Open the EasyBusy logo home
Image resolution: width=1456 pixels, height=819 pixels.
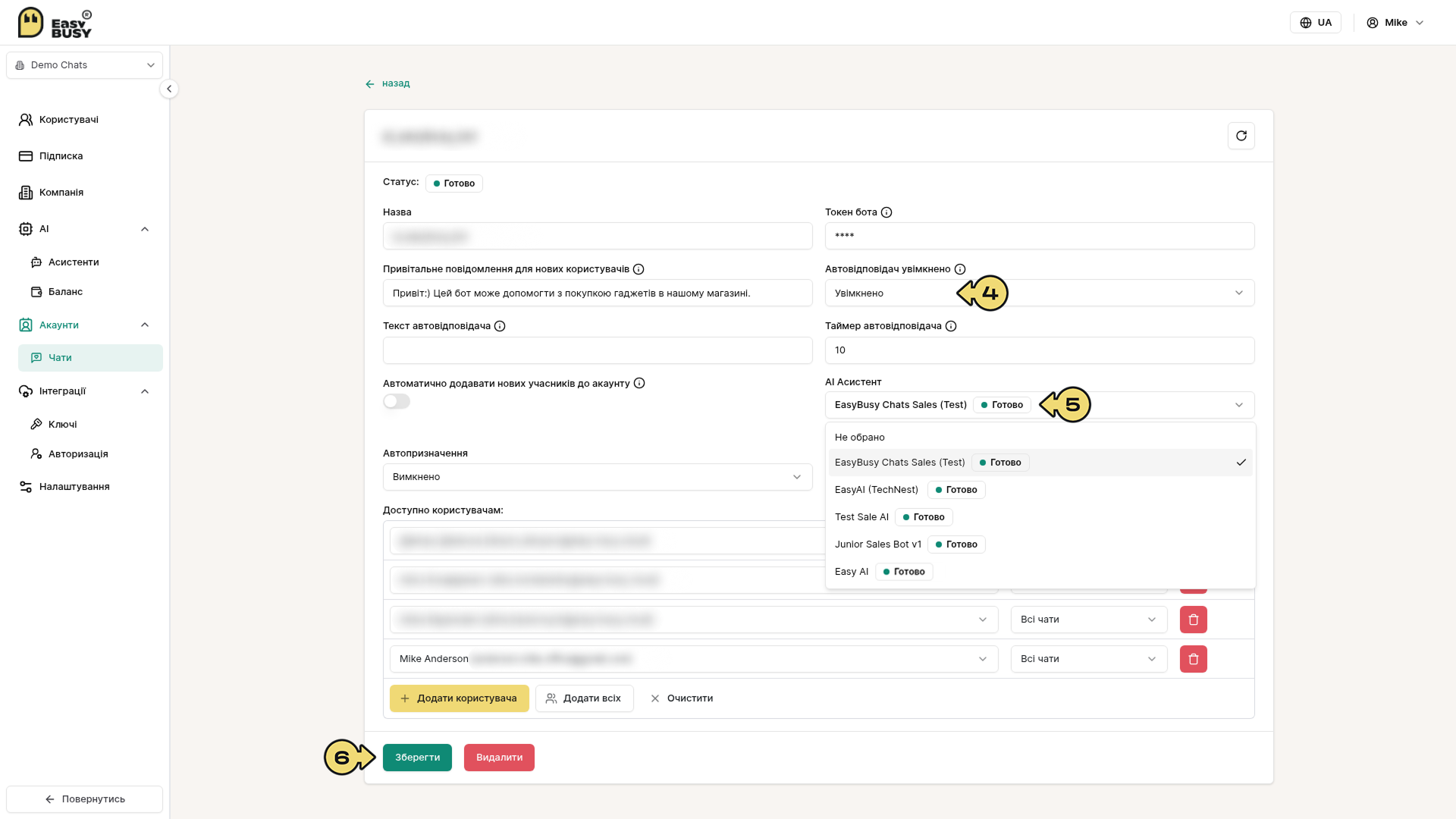[x=55, y=23]
